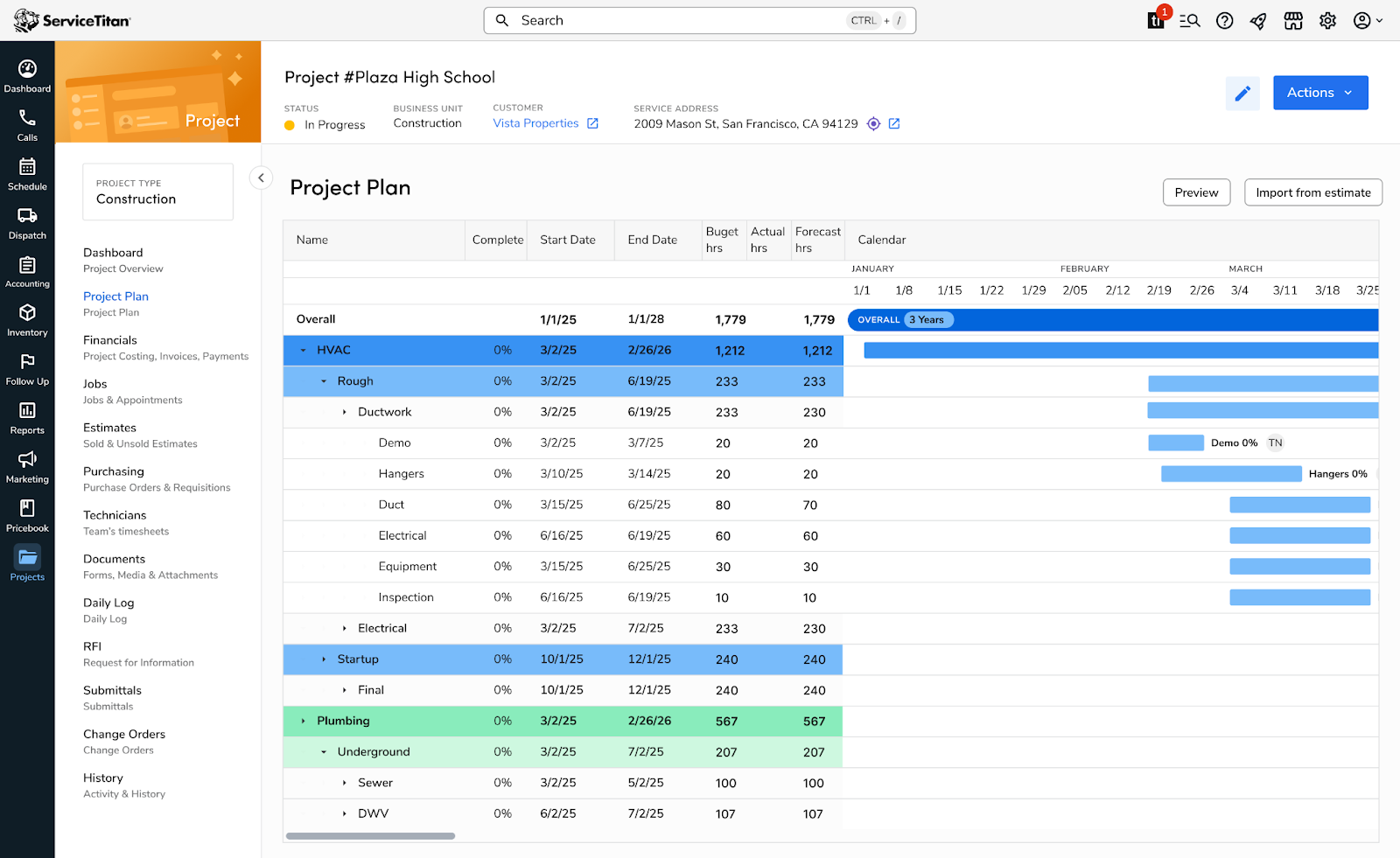Viewport: 1400px width, 858px height.
Task: Open Vista Properties external link icon
Action: tap(593, 123)
